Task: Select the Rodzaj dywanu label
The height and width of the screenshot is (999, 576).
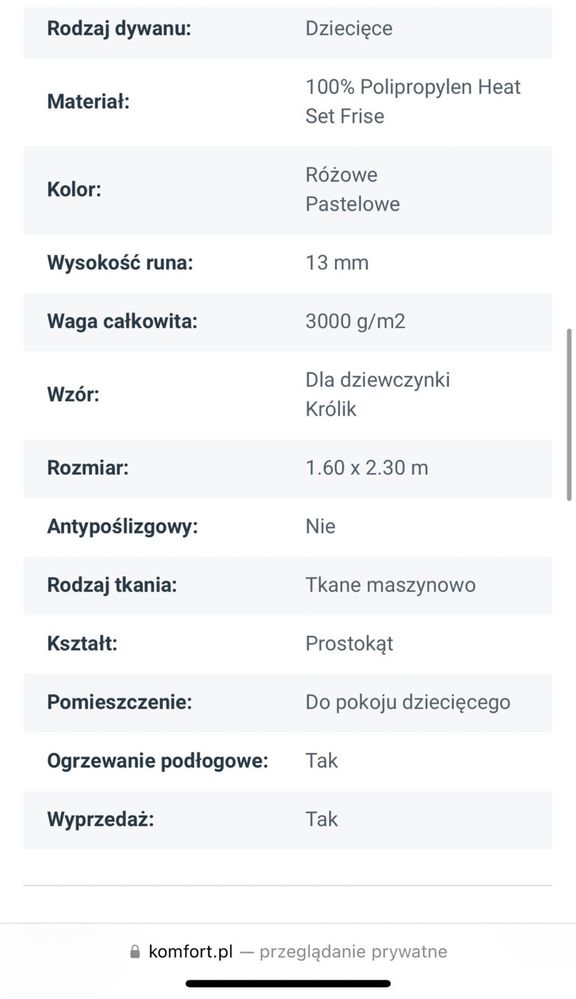Action: pyautogui.click(x=119, y=29)
